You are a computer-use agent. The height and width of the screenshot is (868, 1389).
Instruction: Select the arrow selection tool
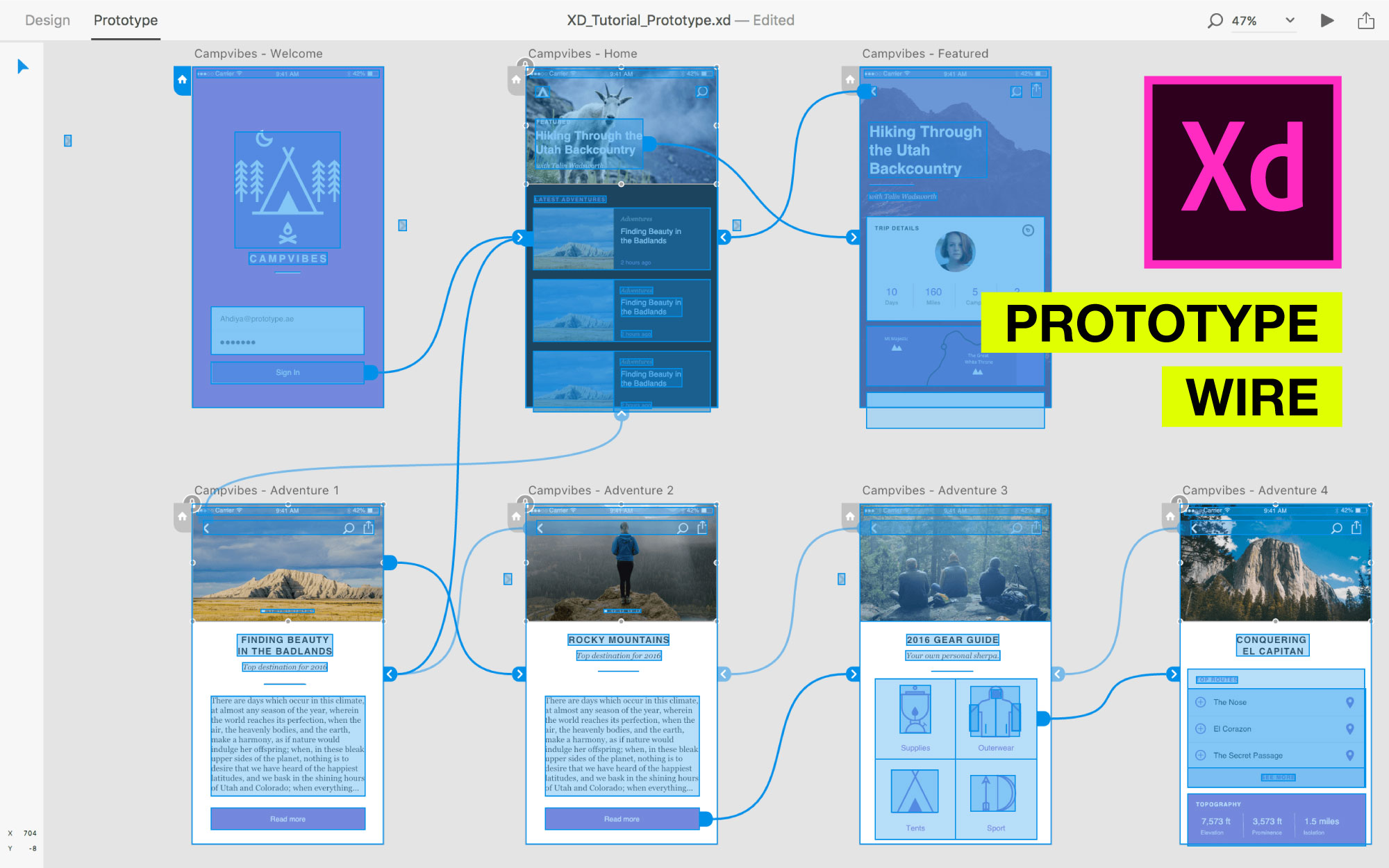pyautogui.click(x=23, y=67)
